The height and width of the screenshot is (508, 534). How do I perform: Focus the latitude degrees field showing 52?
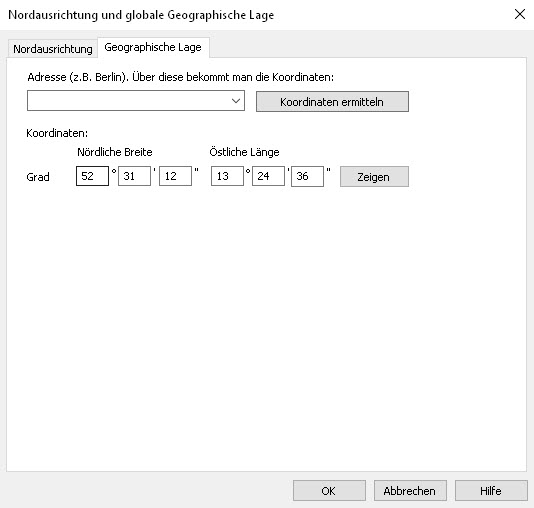pos(92,176)
